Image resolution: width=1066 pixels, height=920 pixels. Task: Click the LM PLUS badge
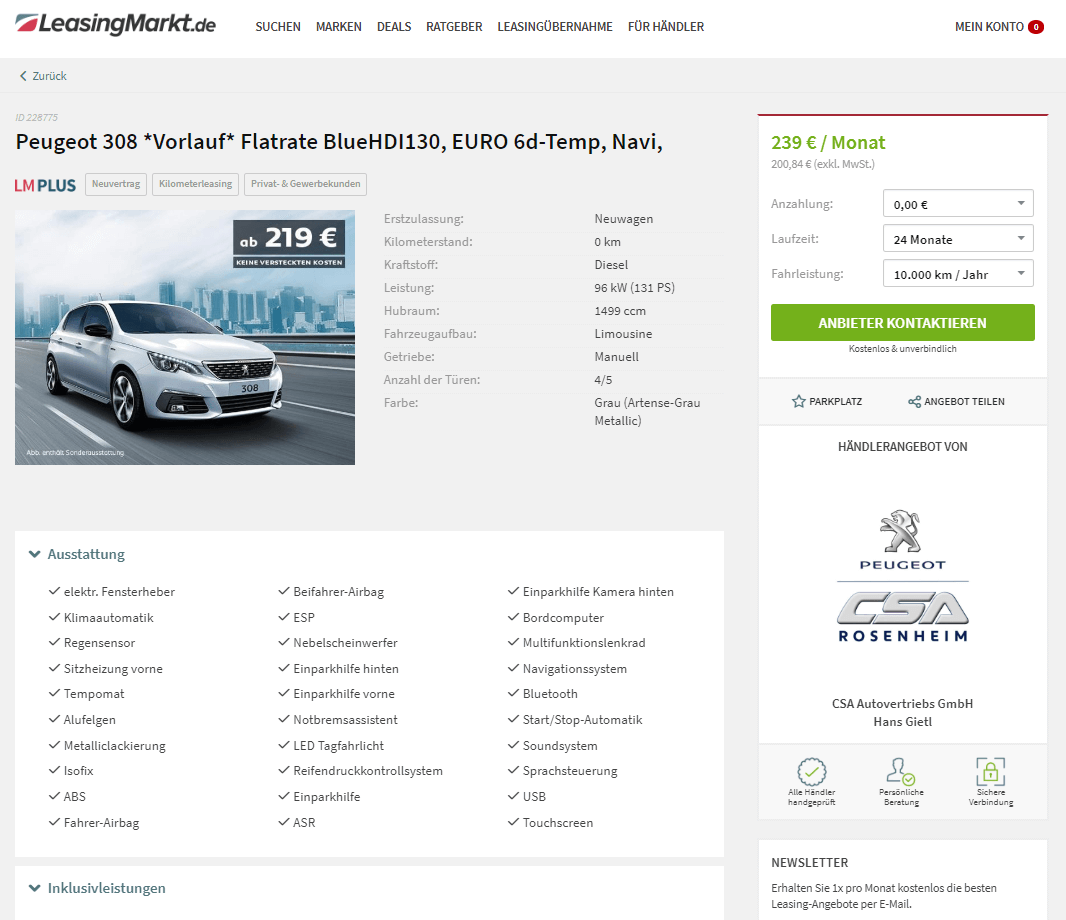point(45,185)
